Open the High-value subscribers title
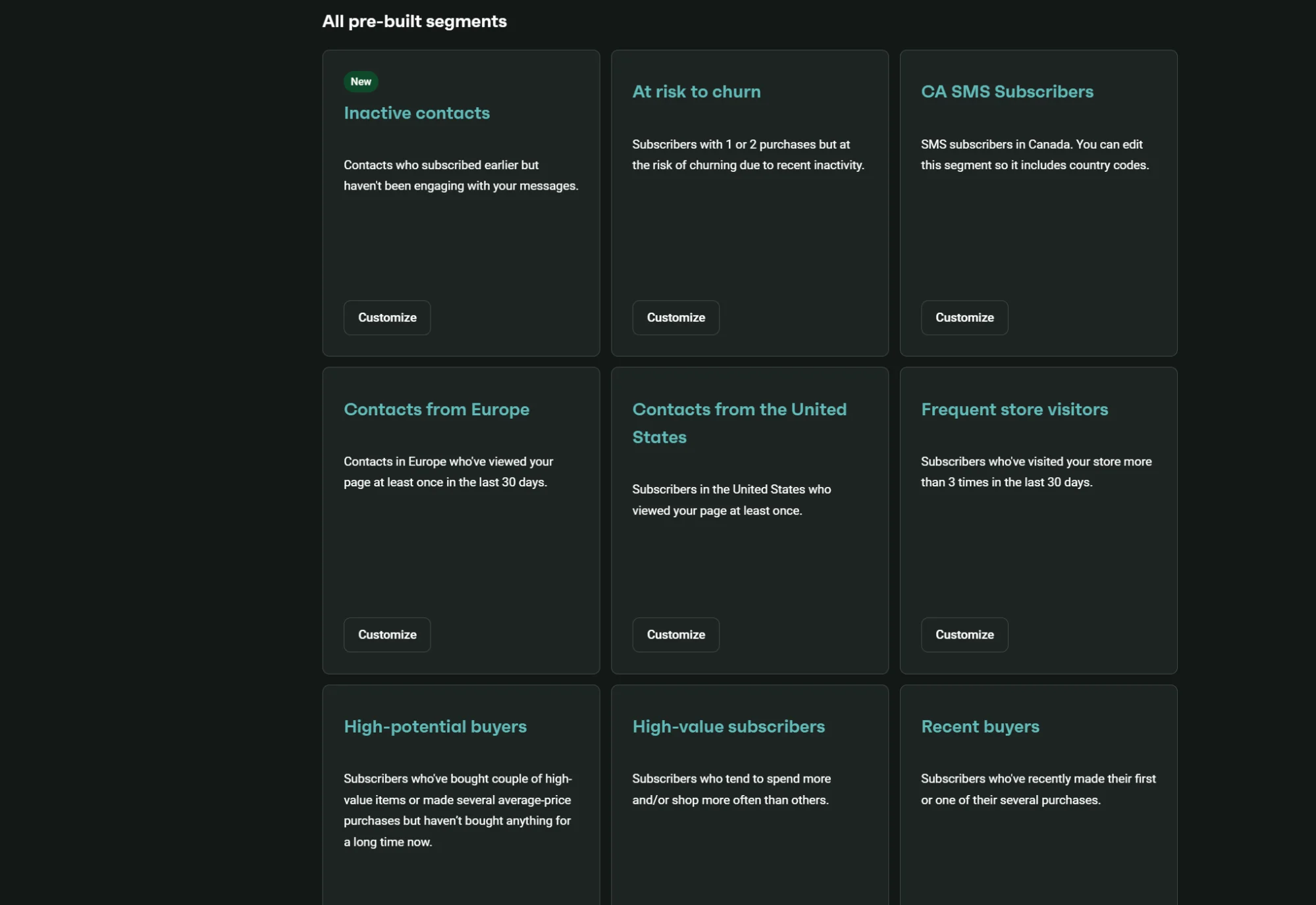The height and width of the screenshot is (905, 1316). 729,727
